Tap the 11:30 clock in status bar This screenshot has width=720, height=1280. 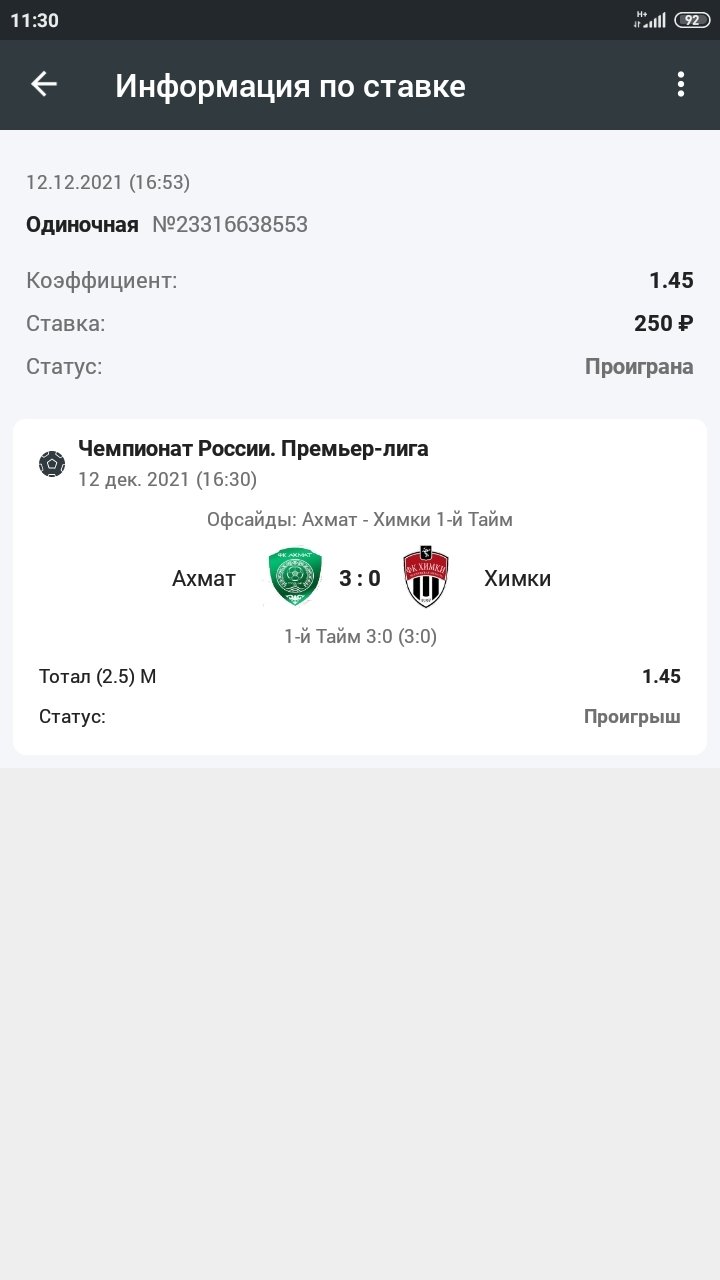pyautogui.click(x=35, y=20)
